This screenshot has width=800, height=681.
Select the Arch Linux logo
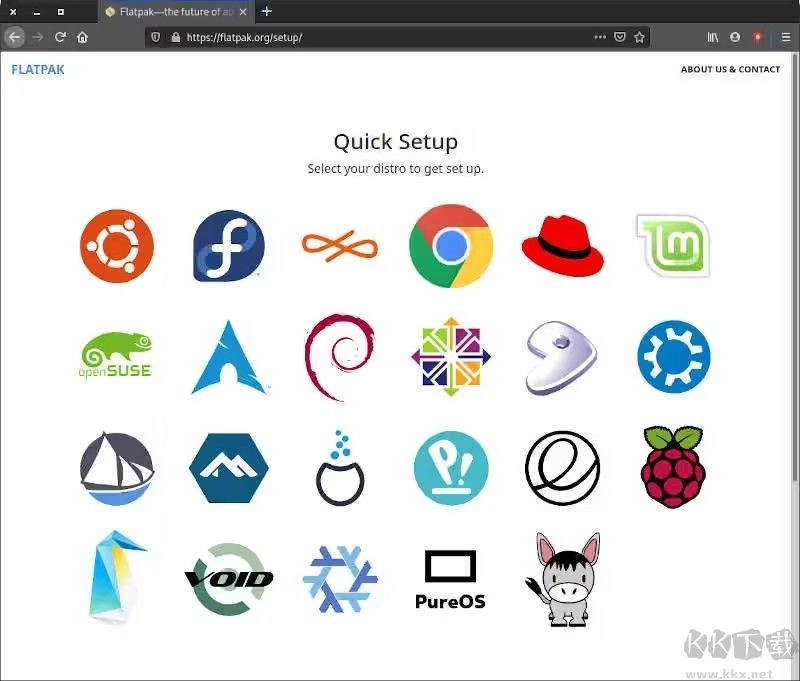point(229,357)
